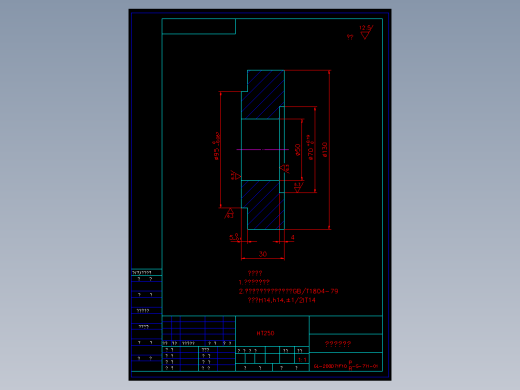Click the ø50 bore dimension label
This screenshot has width=520, height=390.
(298, 150)
